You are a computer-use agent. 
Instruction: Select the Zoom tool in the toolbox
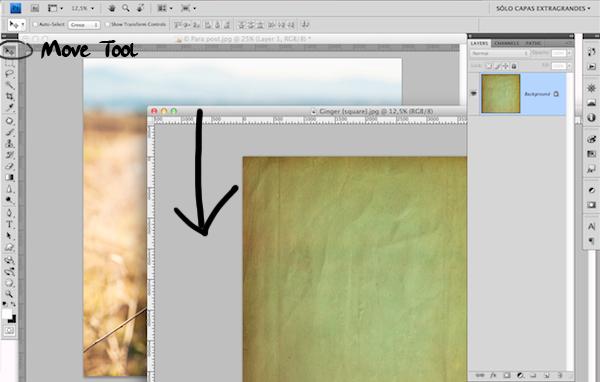tap(10, 294)
